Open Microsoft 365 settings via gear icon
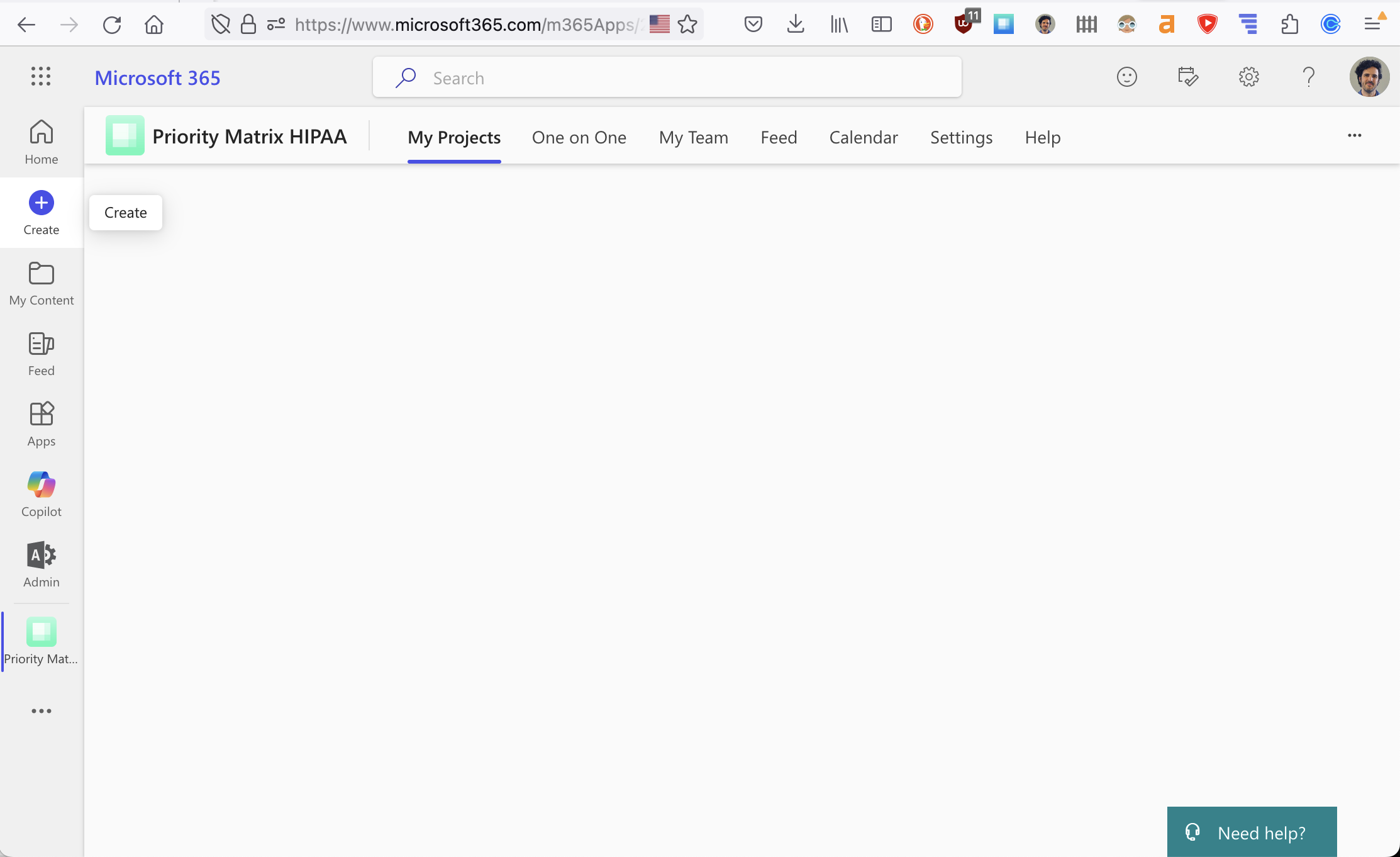 1248,77
